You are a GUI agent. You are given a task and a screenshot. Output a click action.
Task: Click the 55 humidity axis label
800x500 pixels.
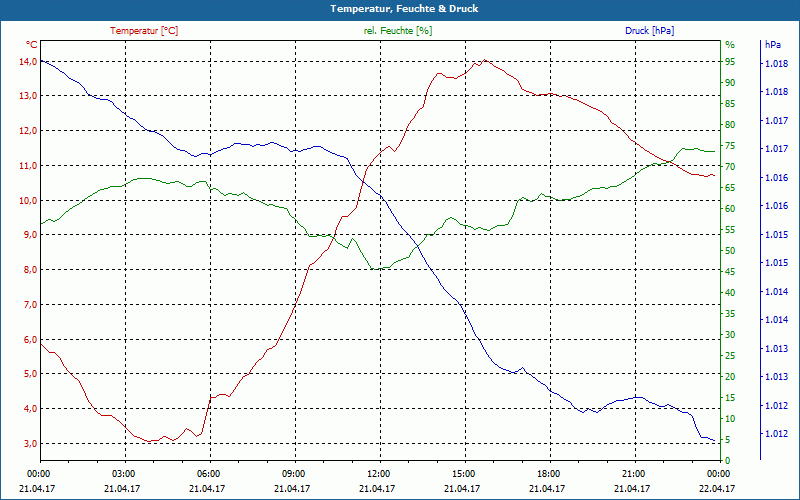[x=730, y=230]
